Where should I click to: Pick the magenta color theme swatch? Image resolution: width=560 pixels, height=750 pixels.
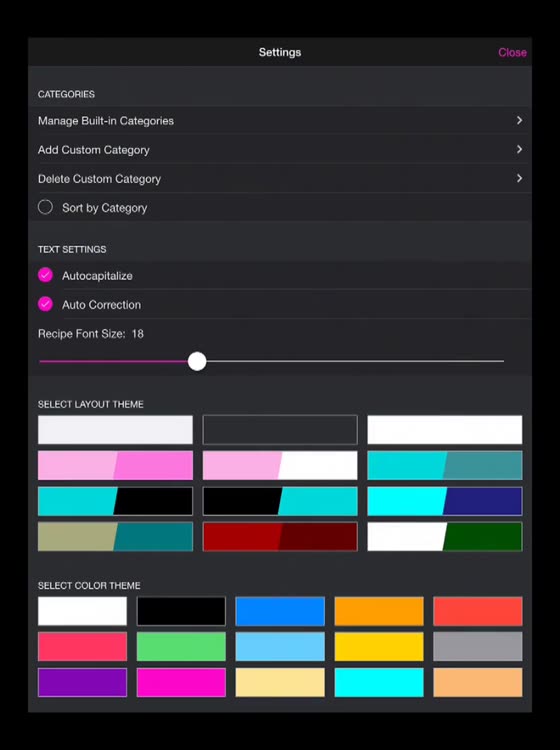pyautogui.click(x=181, y=682)
